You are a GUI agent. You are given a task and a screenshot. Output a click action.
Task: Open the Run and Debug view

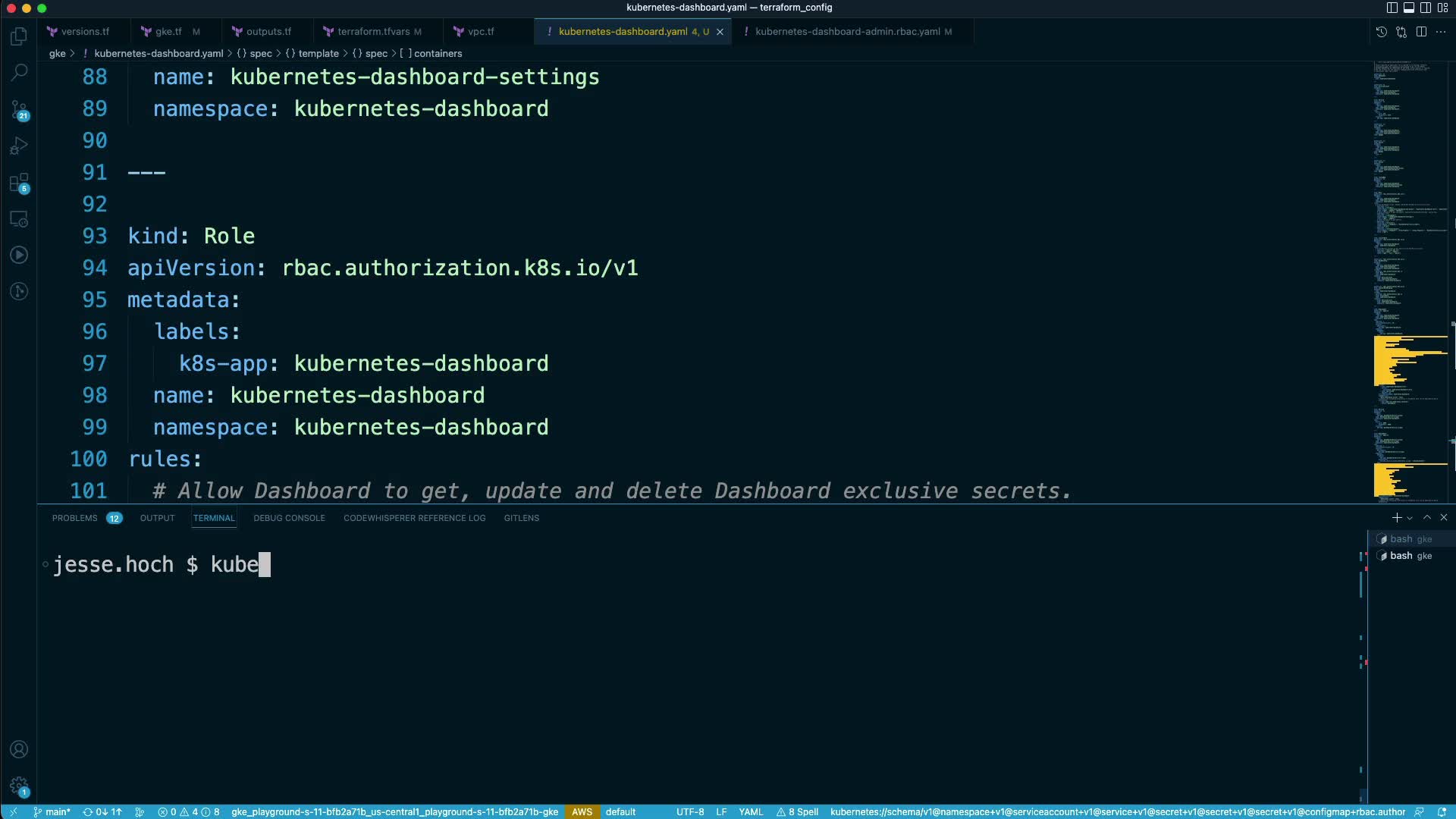click(19, 146)
